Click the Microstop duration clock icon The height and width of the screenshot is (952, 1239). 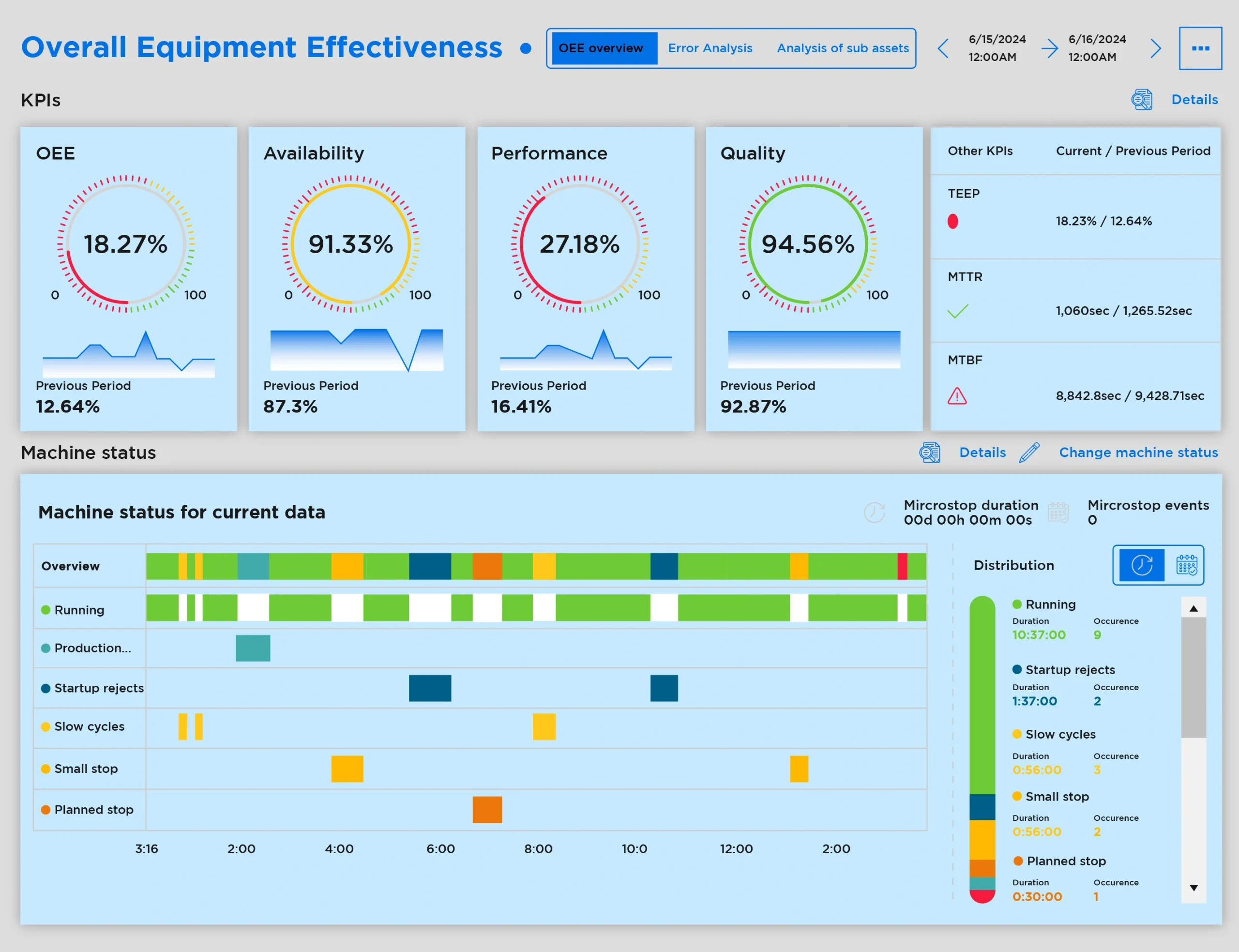875,512
